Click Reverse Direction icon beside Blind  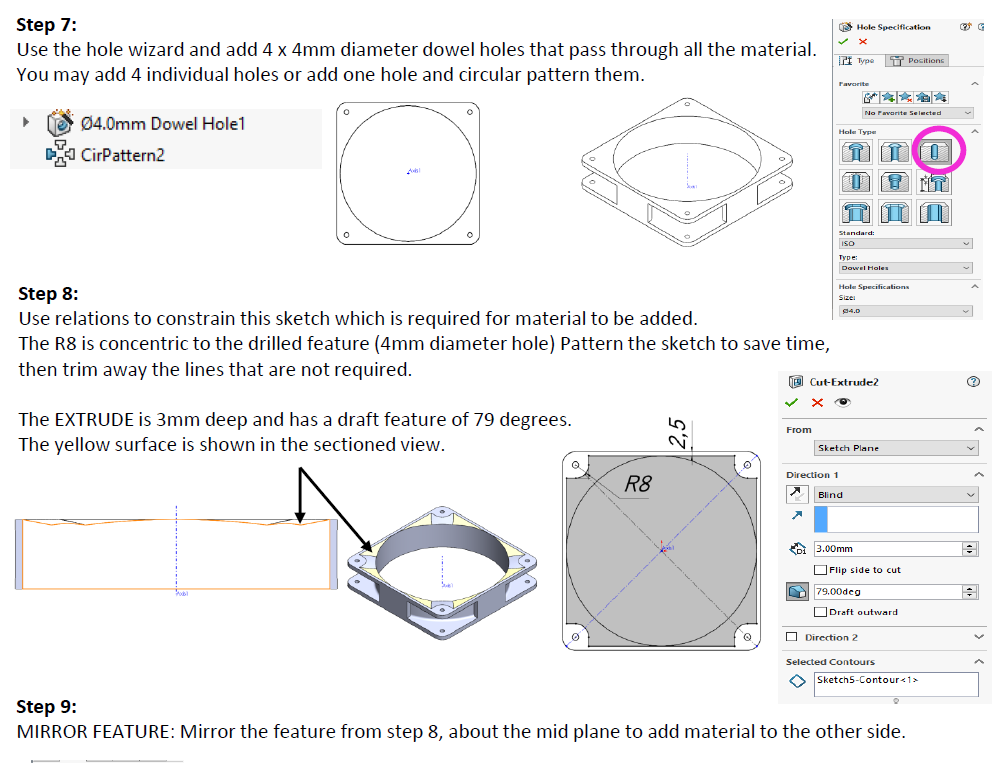(797, 494)
